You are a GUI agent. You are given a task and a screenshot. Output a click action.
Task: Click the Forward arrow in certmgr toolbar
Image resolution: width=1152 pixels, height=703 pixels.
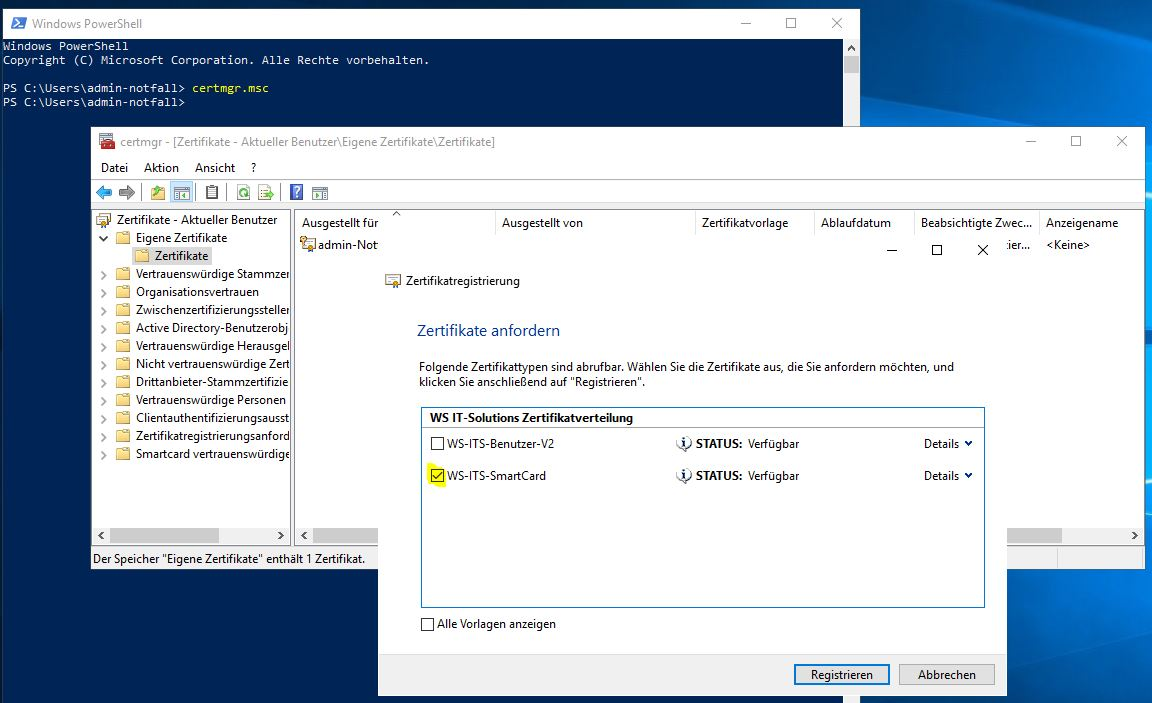(127, 192)
